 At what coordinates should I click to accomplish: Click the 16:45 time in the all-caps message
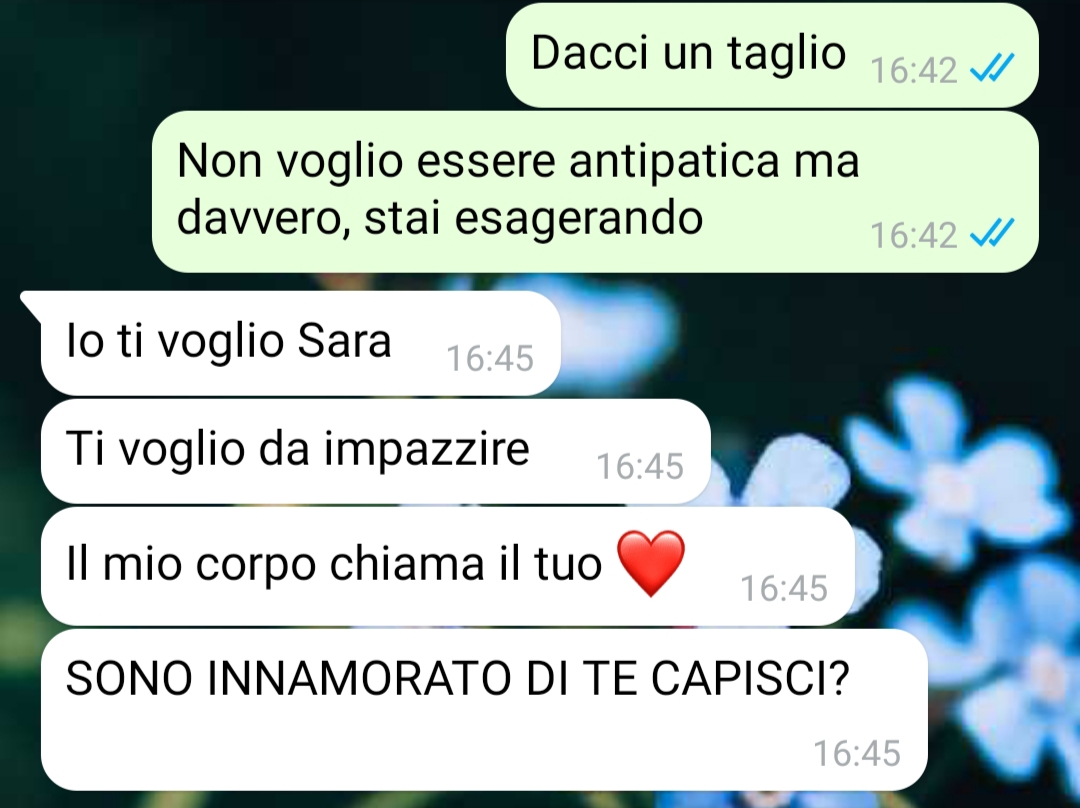pos(857,753)
